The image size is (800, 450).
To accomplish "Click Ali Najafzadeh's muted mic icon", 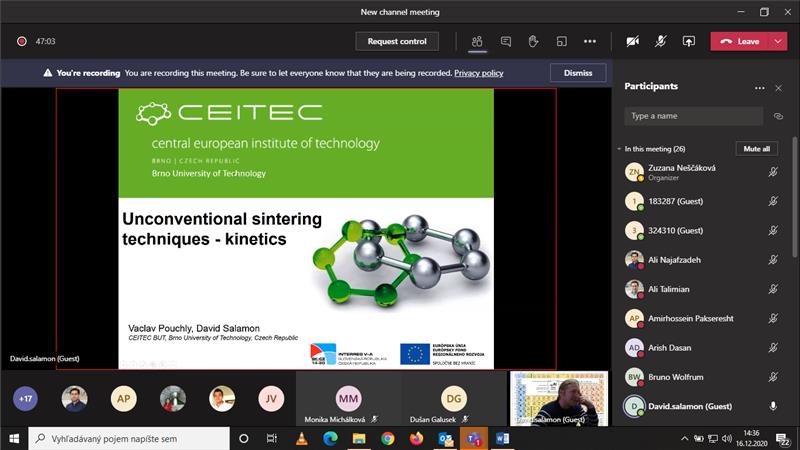I will 773,260.
